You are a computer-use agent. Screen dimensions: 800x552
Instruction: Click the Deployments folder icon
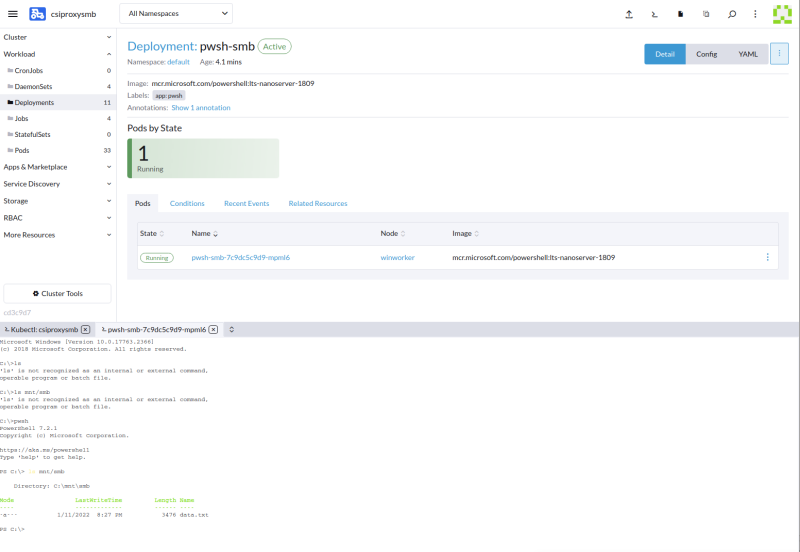tap(10, 102)
